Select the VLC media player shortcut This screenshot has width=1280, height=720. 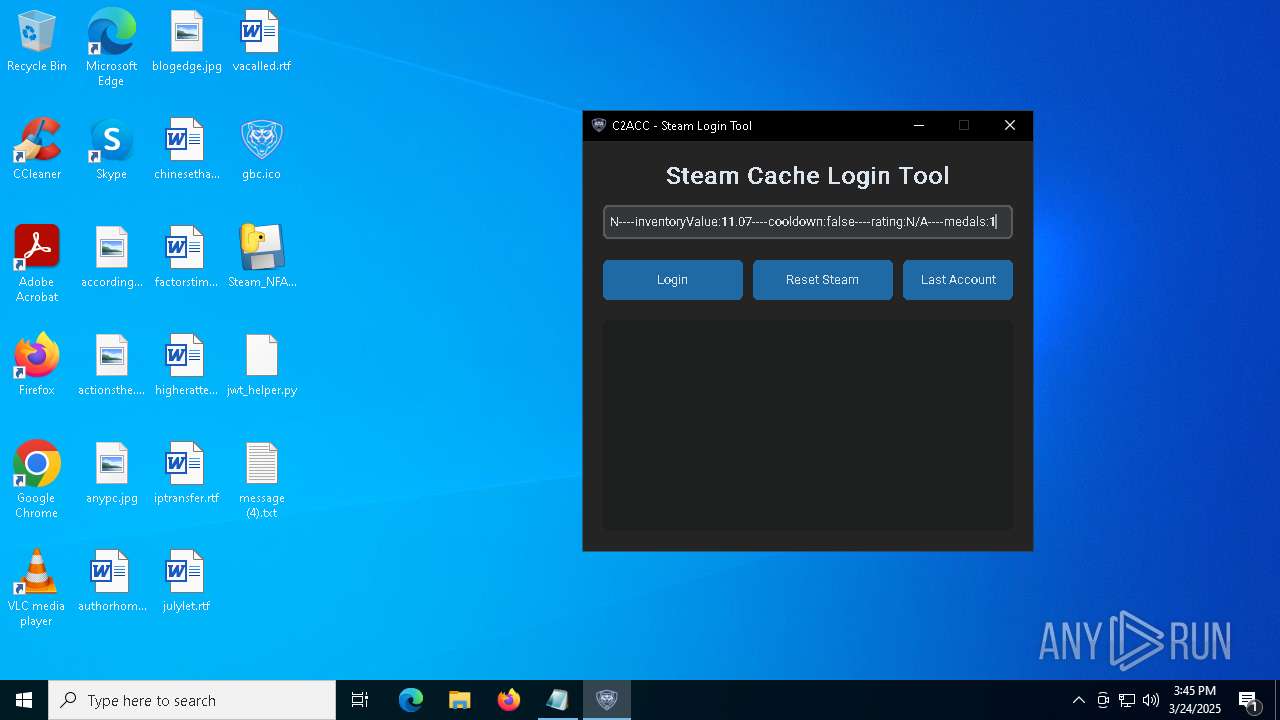pos(37,588)
